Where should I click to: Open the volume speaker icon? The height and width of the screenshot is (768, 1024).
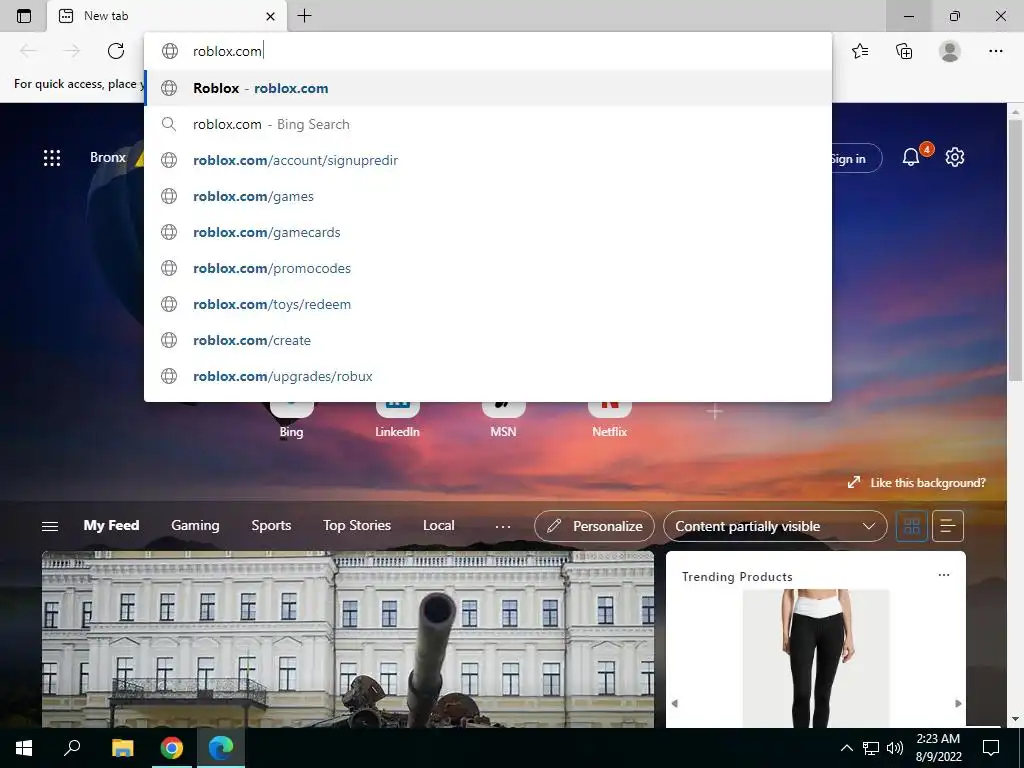[x=895, y=748]
